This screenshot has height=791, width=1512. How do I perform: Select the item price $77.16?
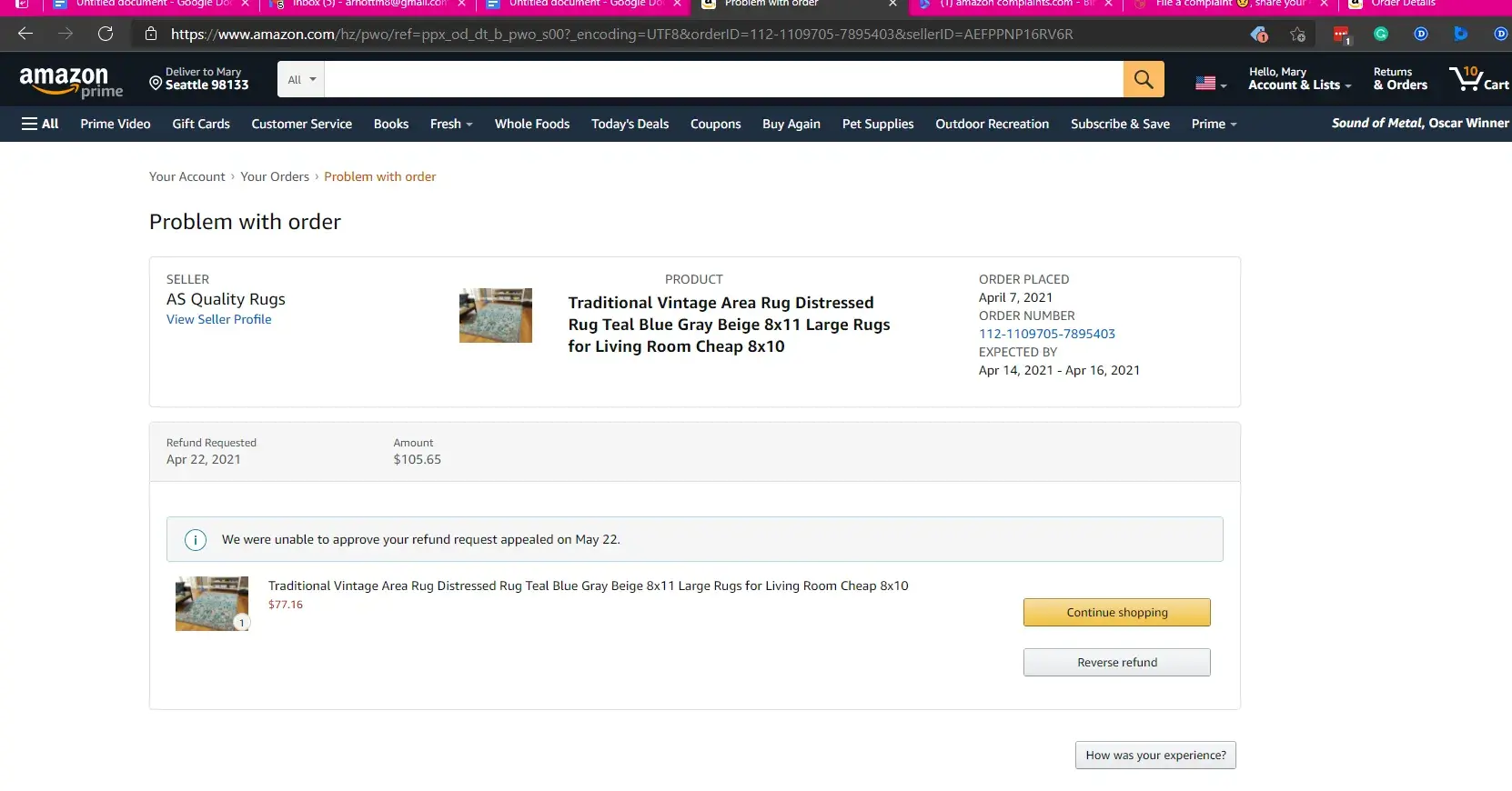tap(286, 605)
